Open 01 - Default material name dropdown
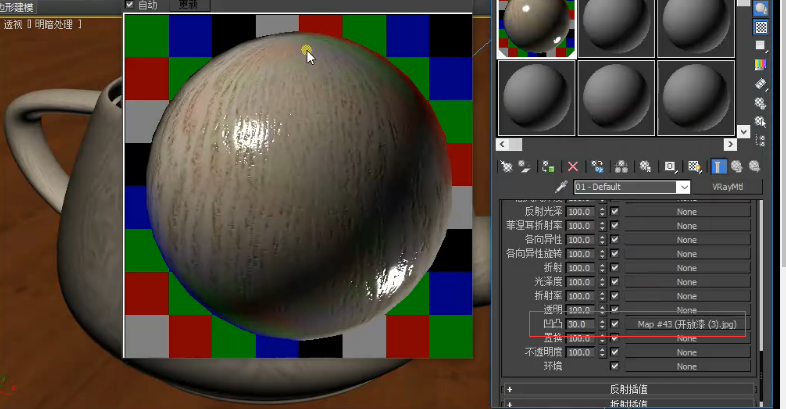This screenshot has height=409, width=786. (x=684, y=187)
